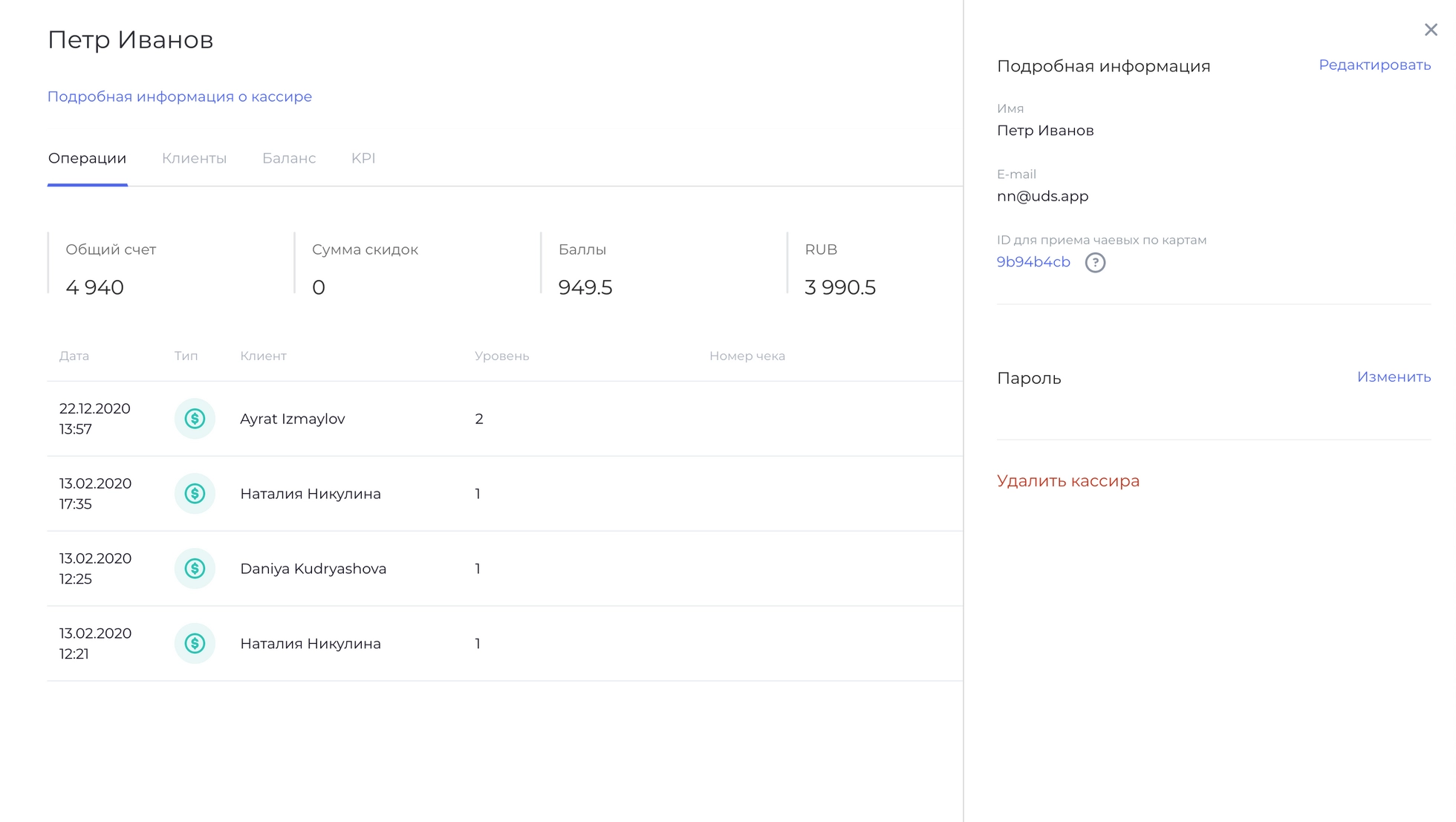The height and width of the screenshot is (822, 1456).
Task: Click the date 13.02.2020 12:25
Action: [95, 569]
